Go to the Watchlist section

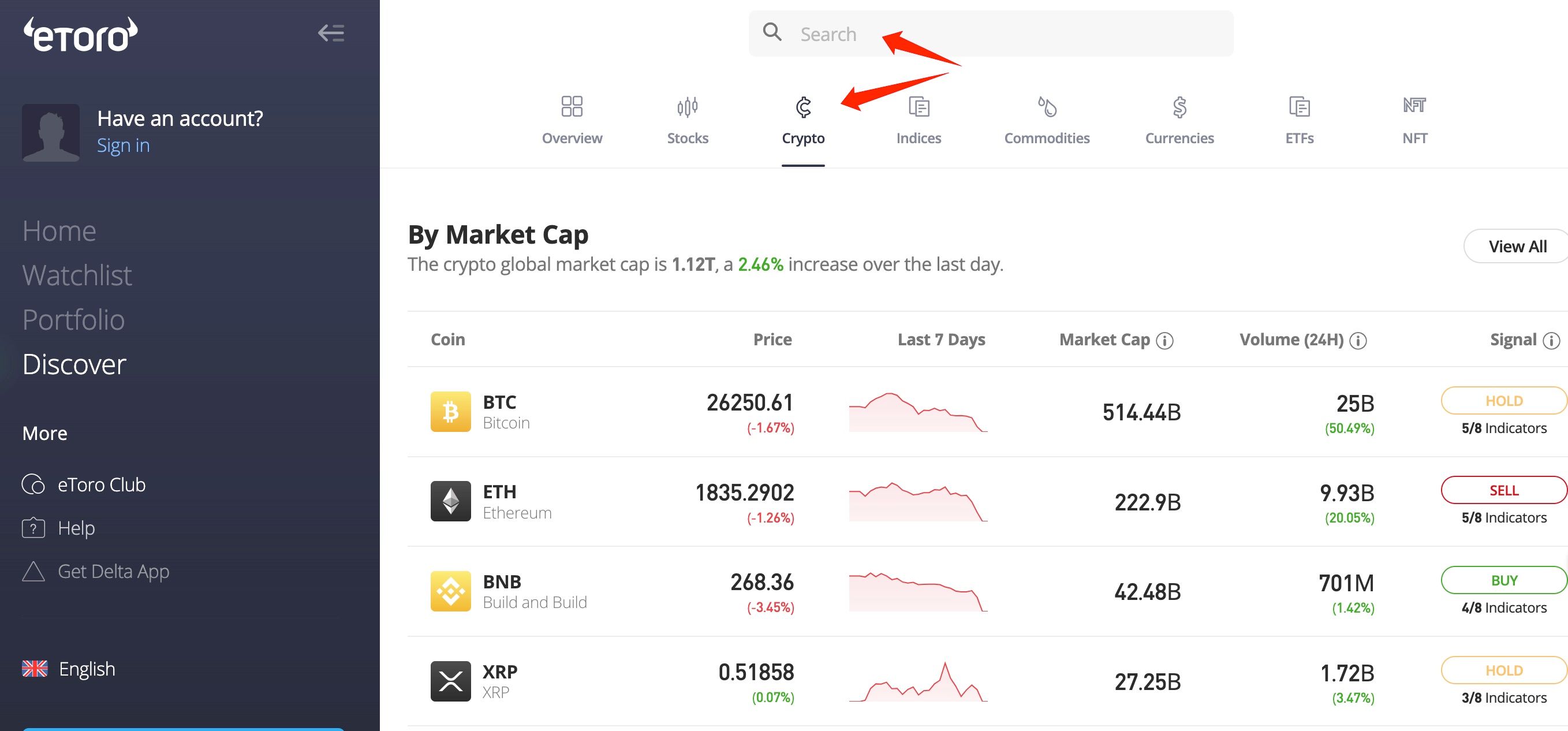pyautogui.click(x=77, y=275)
